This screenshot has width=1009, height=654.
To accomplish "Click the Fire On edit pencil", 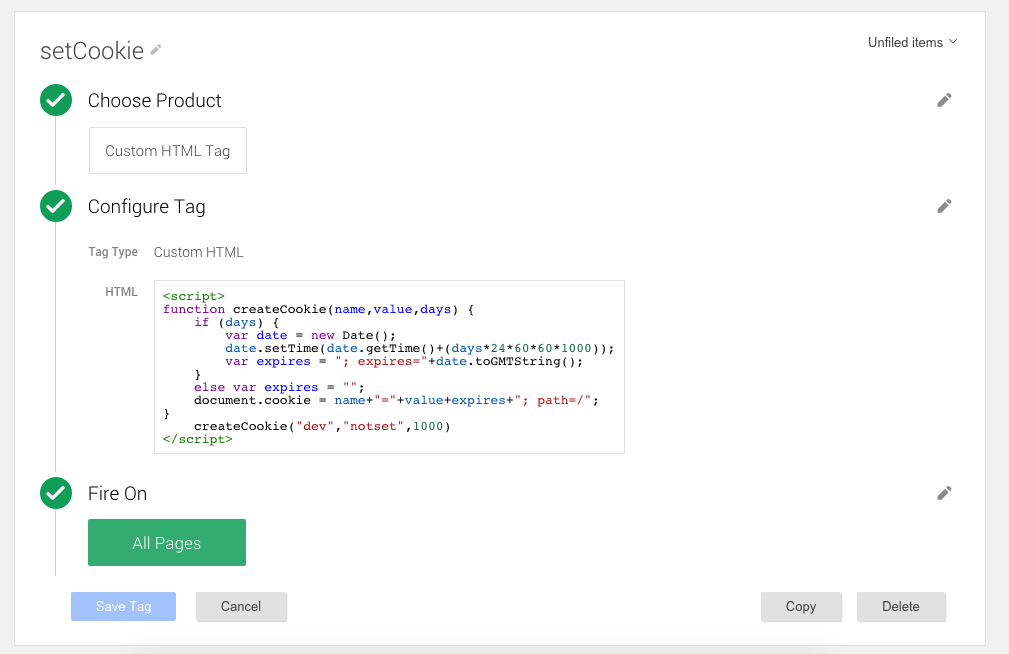I will tap(944, 494).
